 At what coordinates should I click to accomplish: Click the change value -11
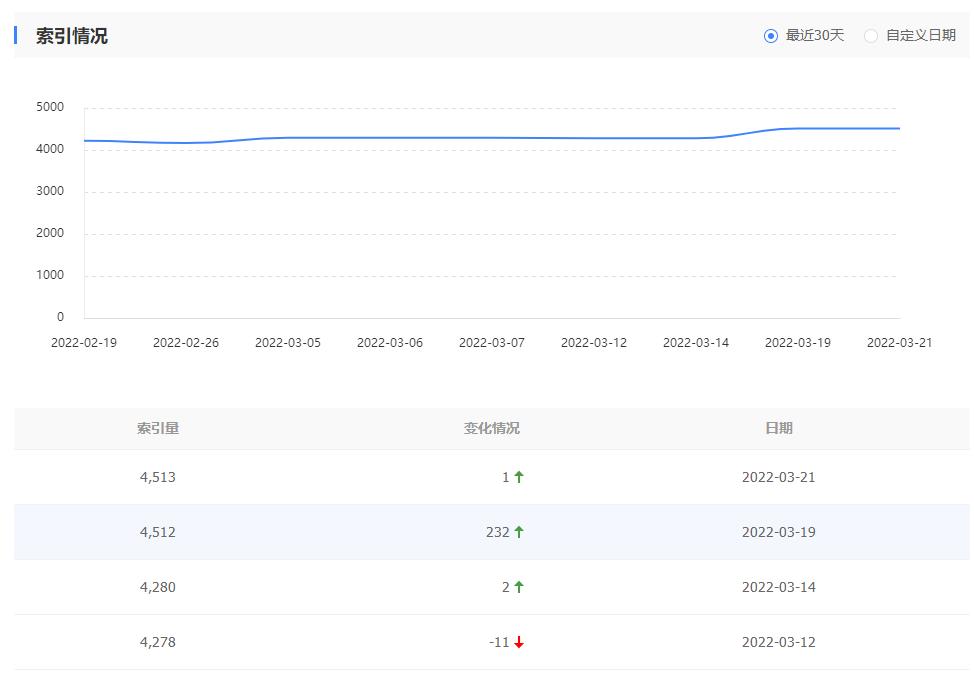499,642
